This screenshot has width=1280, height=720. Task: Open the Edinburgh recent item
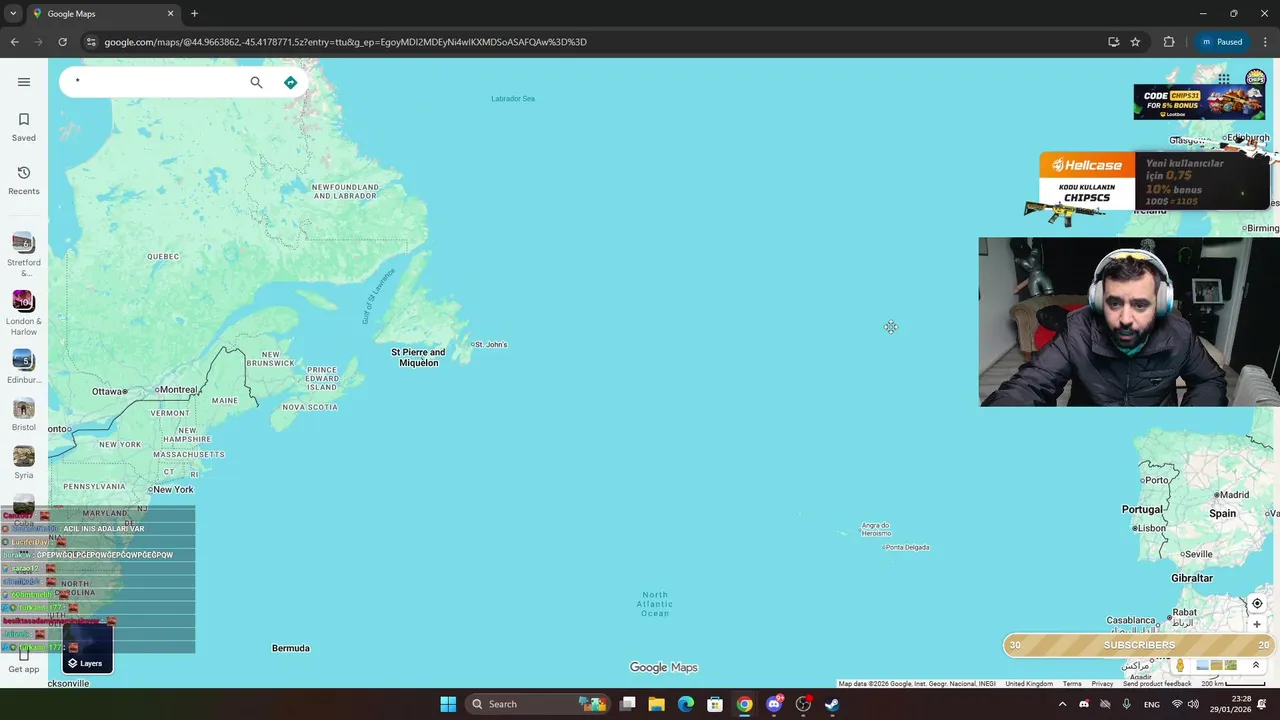click(x=24, y=367)
